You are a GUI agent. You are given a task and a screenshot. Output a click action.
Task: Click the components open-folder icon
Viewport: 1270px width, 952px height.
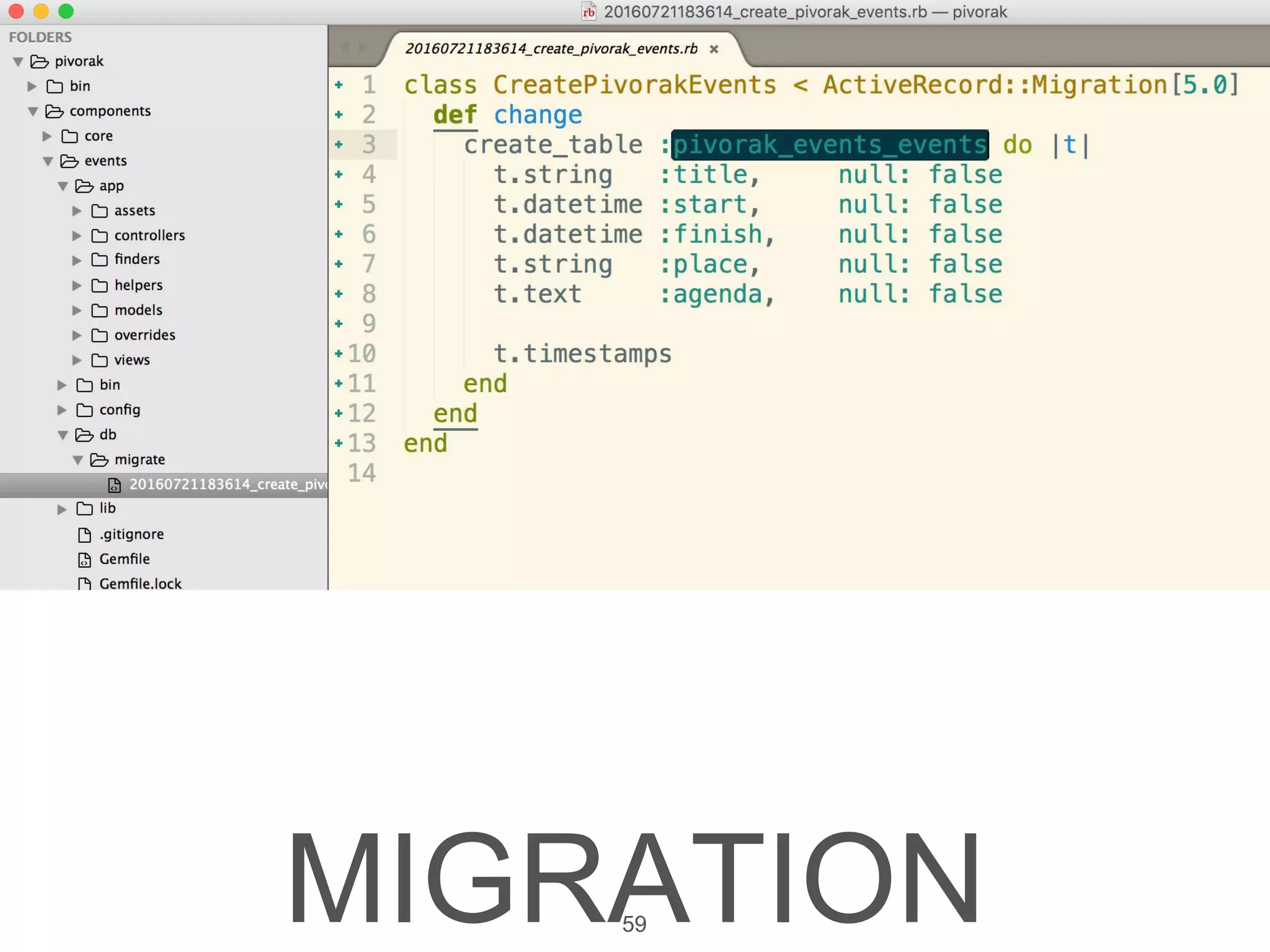55,111
